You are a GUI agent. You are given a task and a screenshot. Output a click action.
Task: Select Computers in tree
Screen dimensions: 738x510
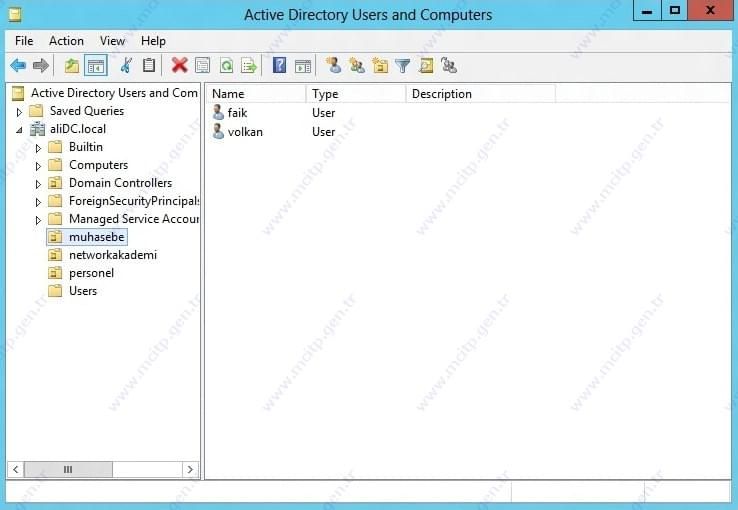pyautogui.click(x=98, y=165)
